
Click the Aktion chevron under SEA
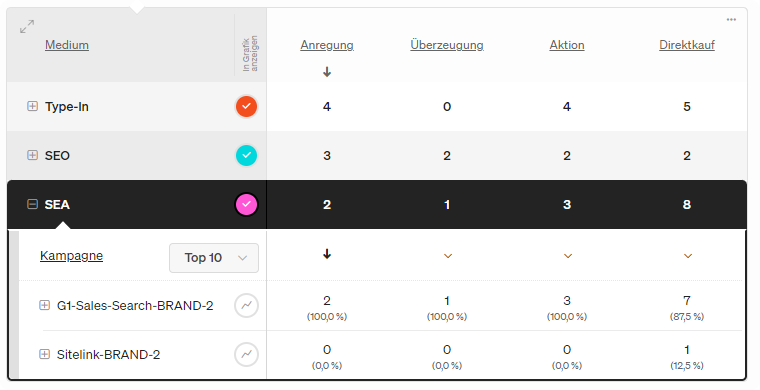tap(568, 256)
